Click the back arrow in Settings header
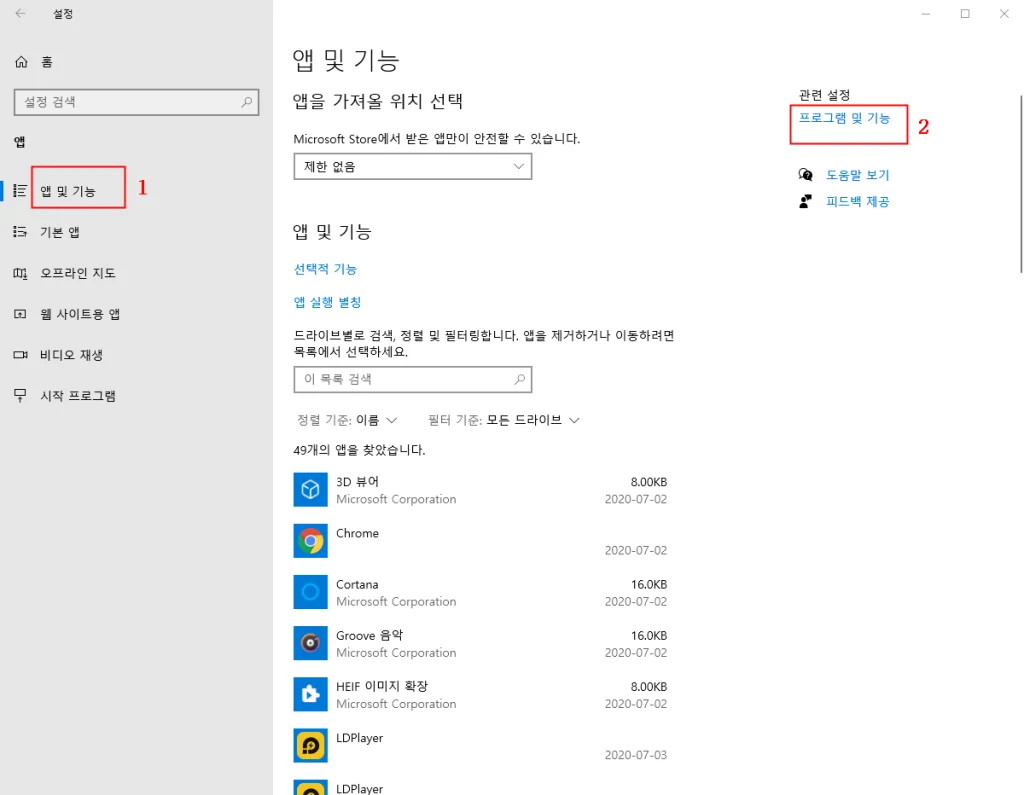 click(20, 14)
